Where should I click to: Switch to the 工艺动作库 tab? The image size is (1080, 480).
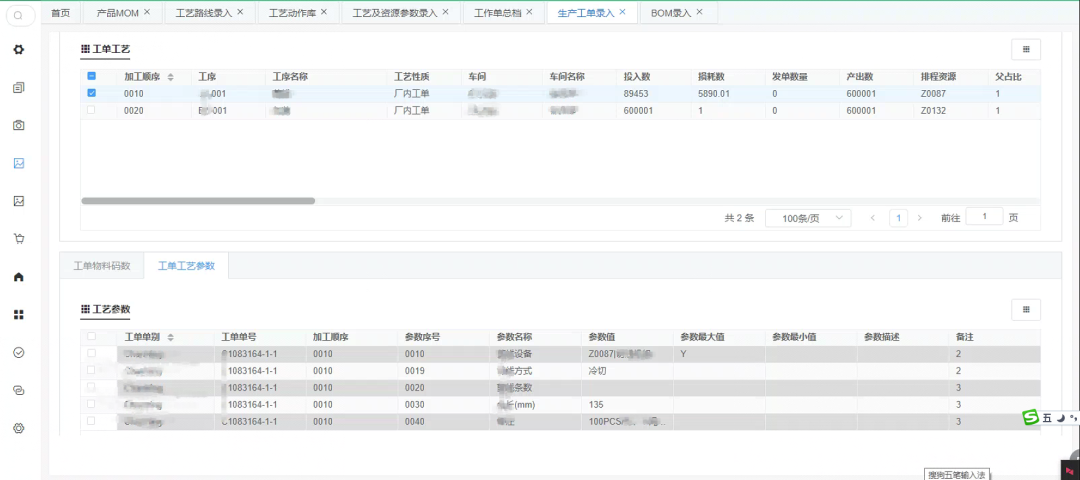click(293, 13)
